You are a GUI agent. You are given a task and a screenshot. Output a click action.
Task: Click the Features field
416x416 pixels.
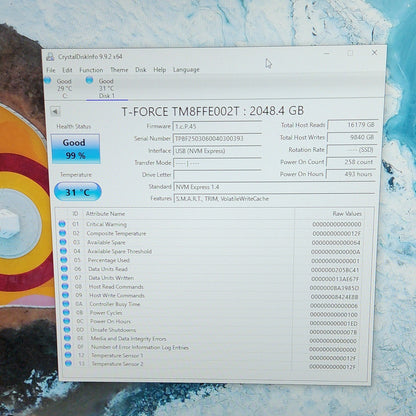[x=275, y=199]
